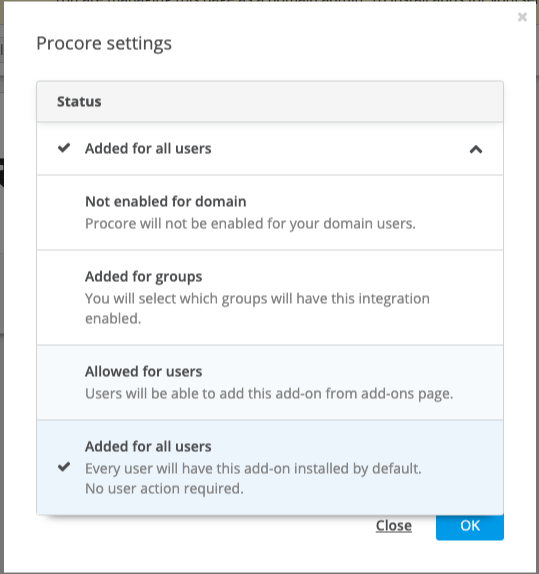This screenshot has width=539, height=574.
Task: Collapse the status dropdown chevron
Action: 476,149
